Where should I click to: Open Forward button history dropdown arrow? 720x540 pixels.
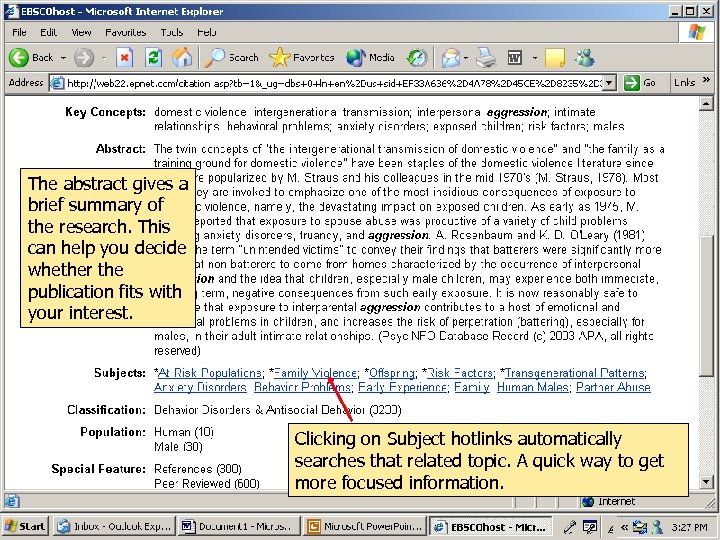[x=104, y=58]
